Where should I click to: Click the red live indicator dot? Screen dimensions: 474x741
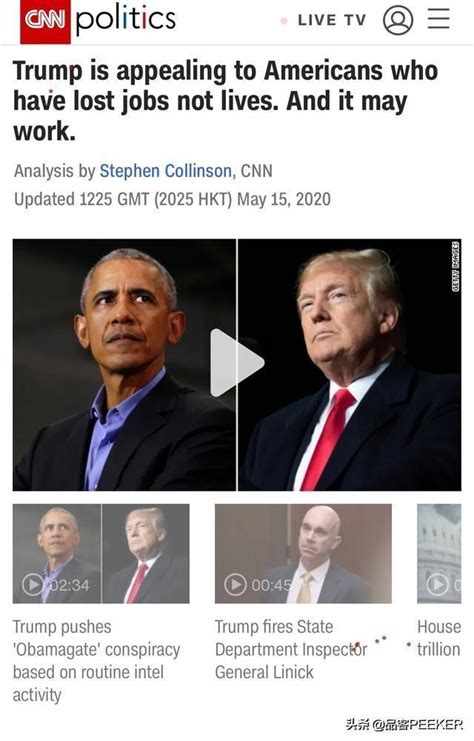[x=284, y=21]
